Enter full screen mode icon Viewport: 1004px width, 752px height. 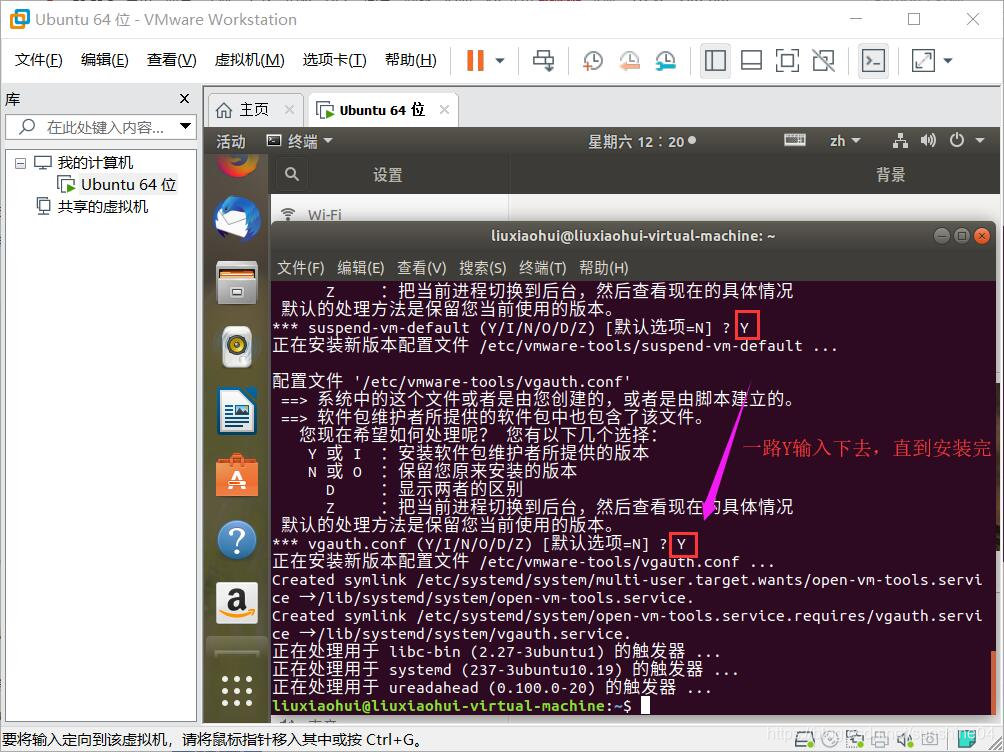pyautogui.click(x=787, y=61)
